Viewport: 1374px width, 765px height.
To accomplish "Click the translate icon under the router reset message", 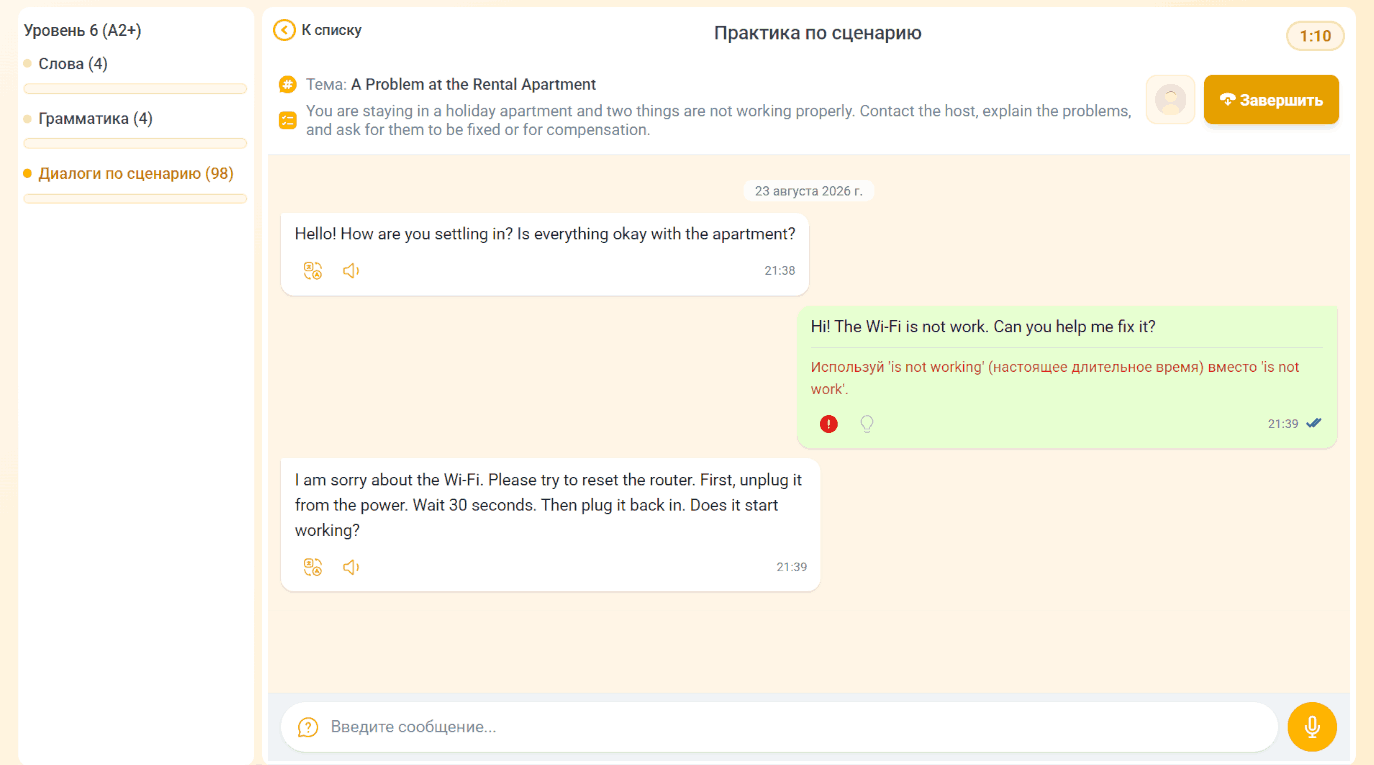I will click(313, 567).
